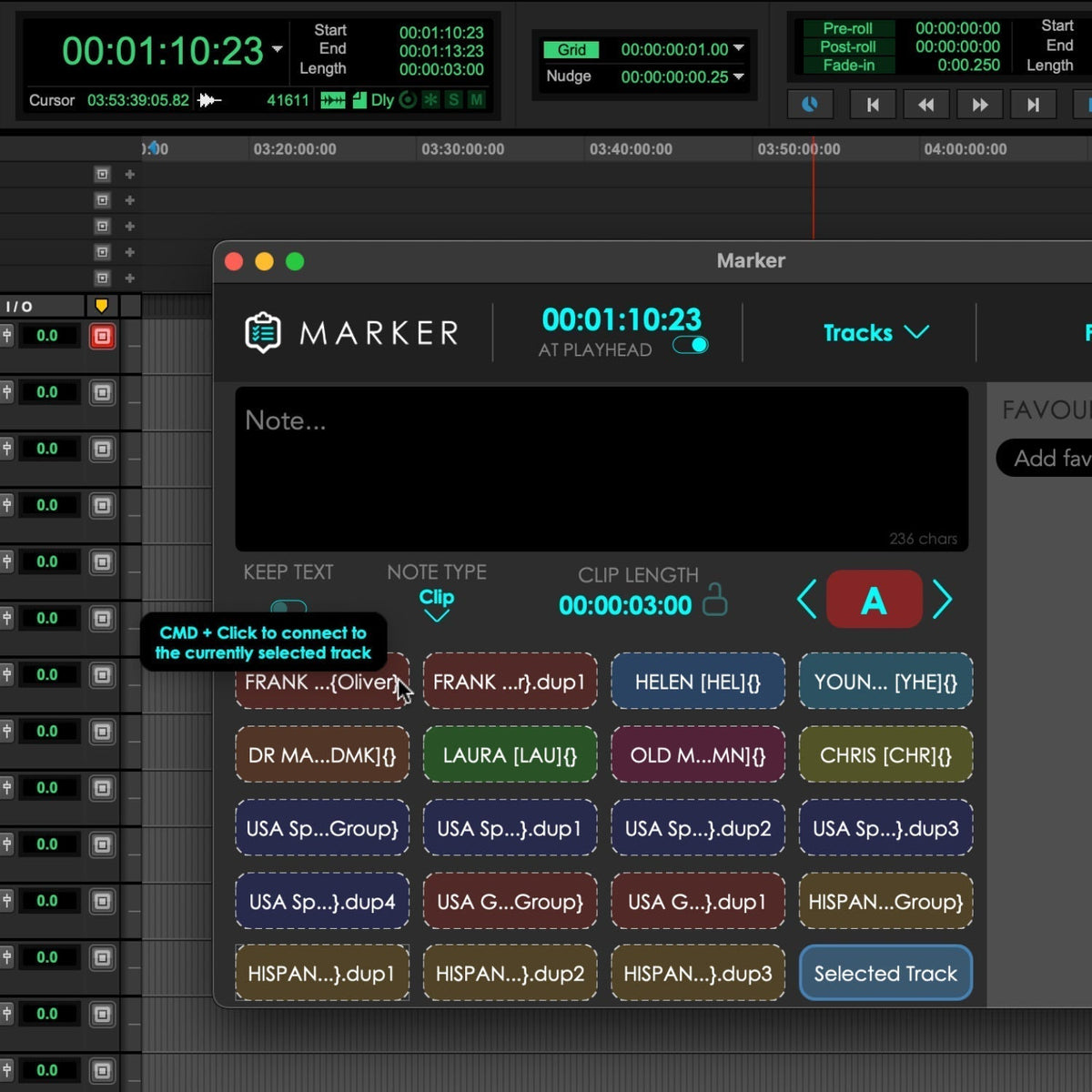Select the USA G...}.dup1 track button
The image size is (1092, 1092).
pos(698,902)
